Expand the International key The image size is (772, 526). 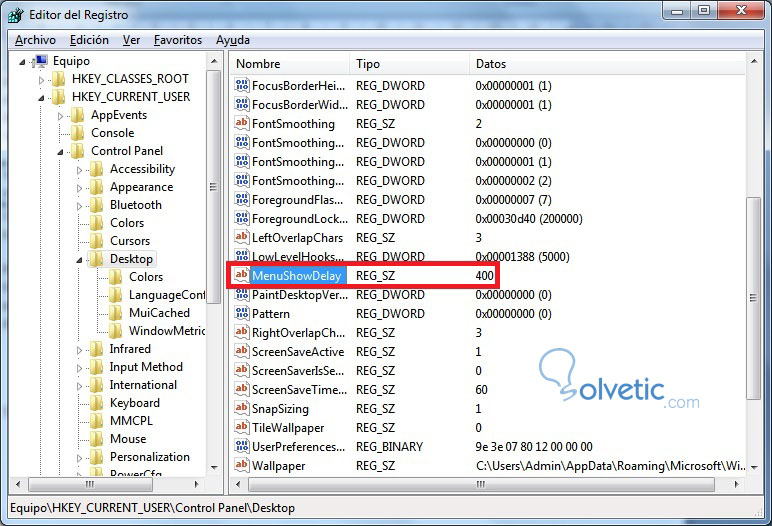[x=80, y=386]
